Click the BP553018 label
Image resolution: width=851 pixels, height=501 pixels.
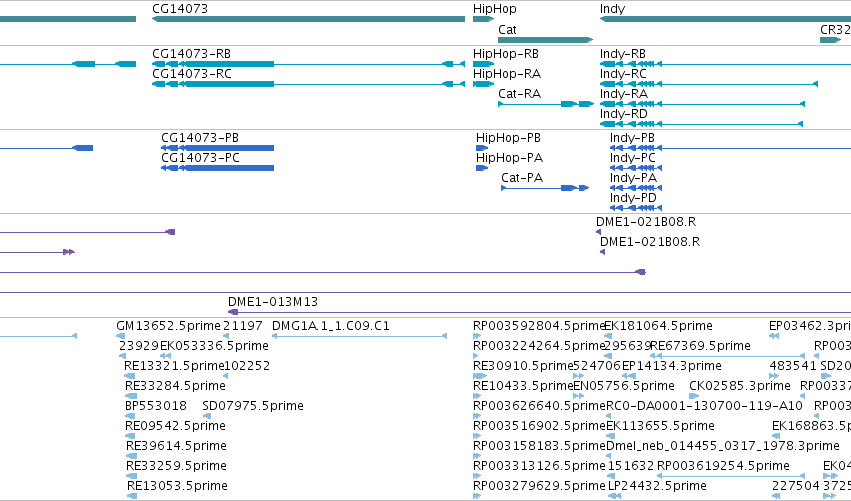click(x=156, y=406)
